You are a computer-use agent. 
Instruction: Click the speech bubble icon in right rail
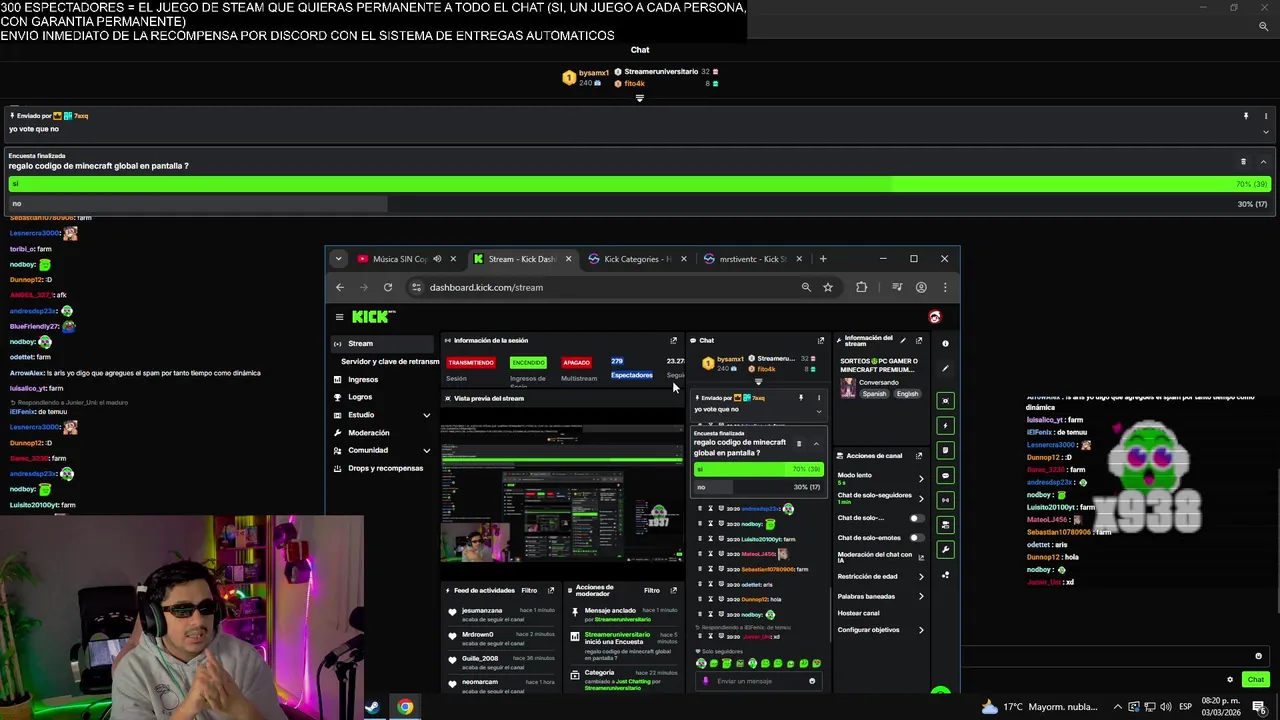point(945,475)
